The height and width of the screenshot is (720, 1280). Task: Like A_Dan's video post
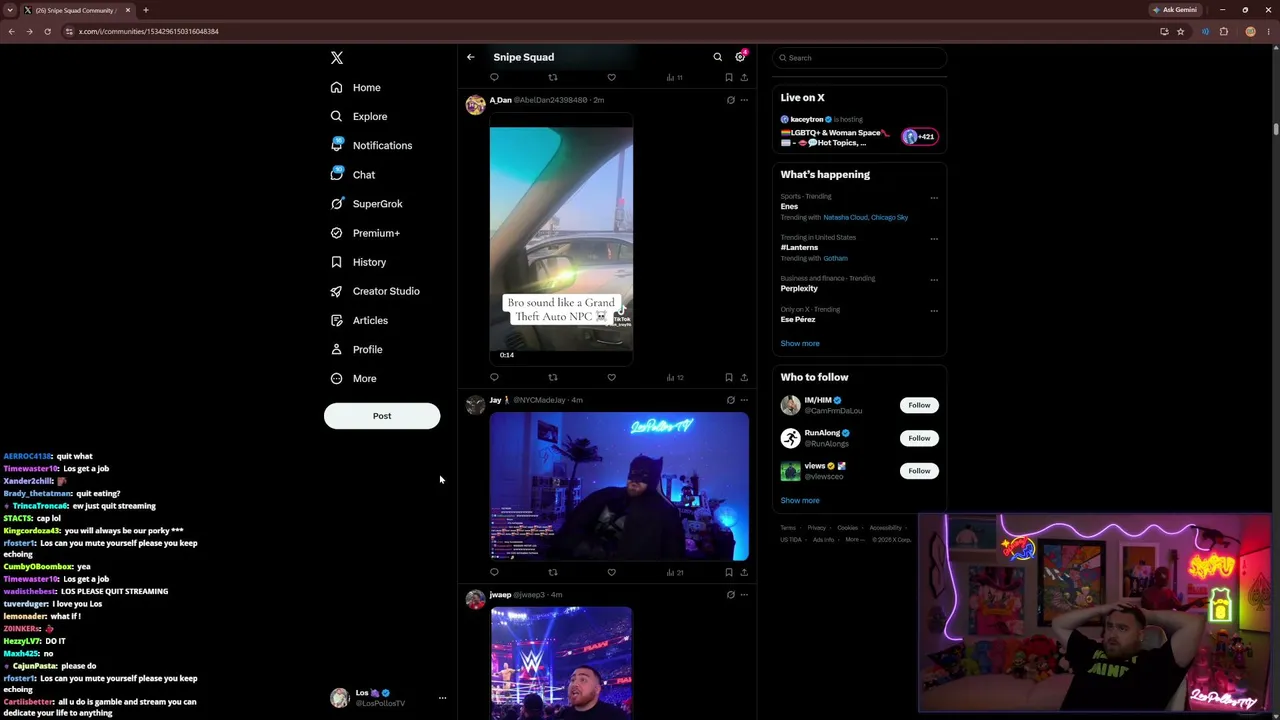click(x=612, y=377)
